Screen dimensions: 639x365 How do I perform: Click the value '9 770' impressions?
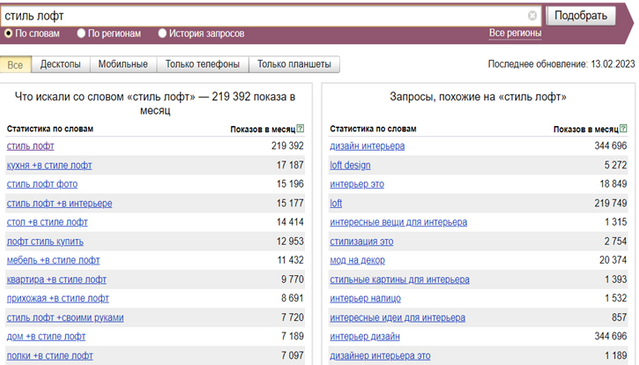pyautogui.click(x=292, y=279)
